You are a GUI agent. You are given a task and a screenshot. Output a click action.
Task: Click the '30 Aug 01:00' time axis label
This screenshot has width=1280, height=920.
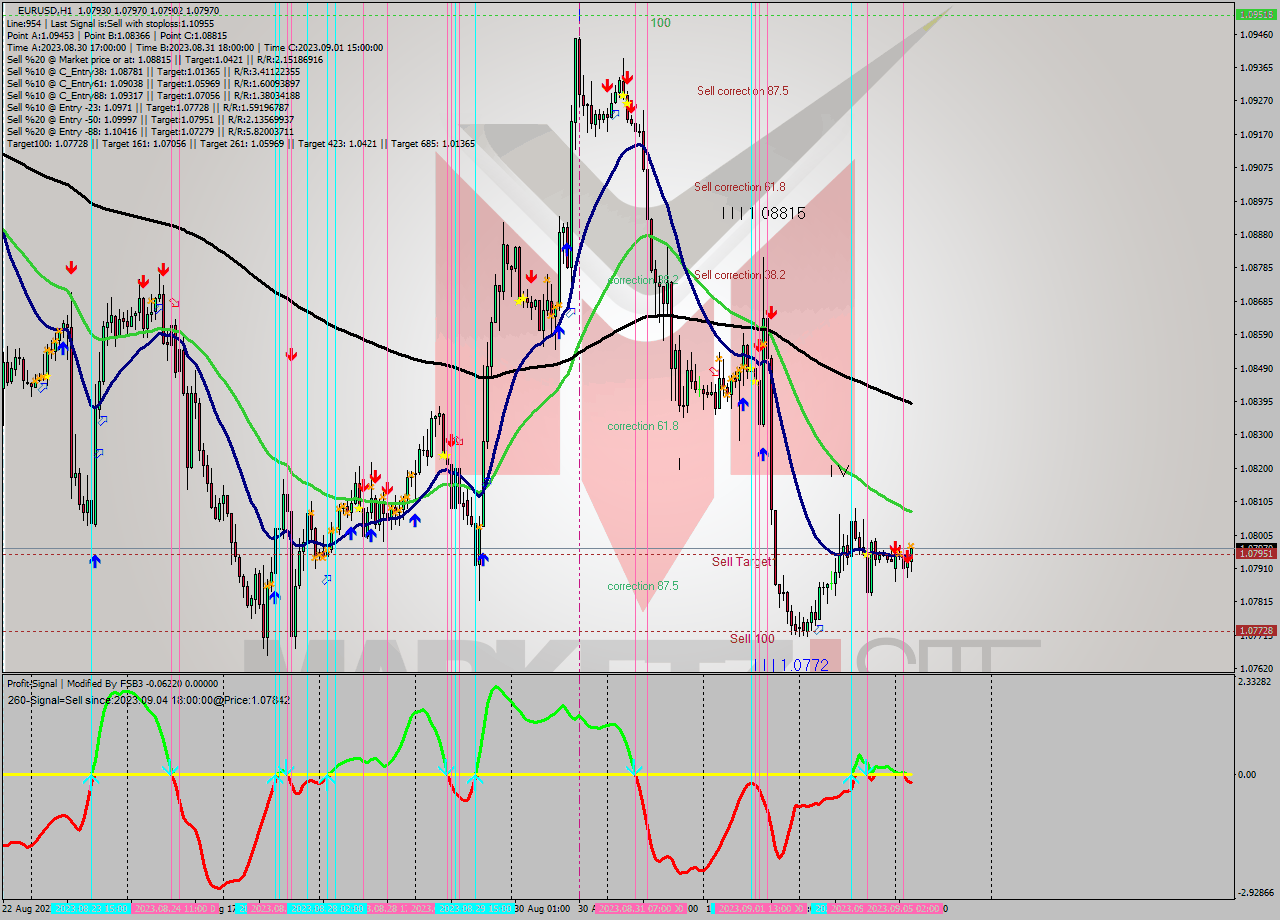click(540, 908)
